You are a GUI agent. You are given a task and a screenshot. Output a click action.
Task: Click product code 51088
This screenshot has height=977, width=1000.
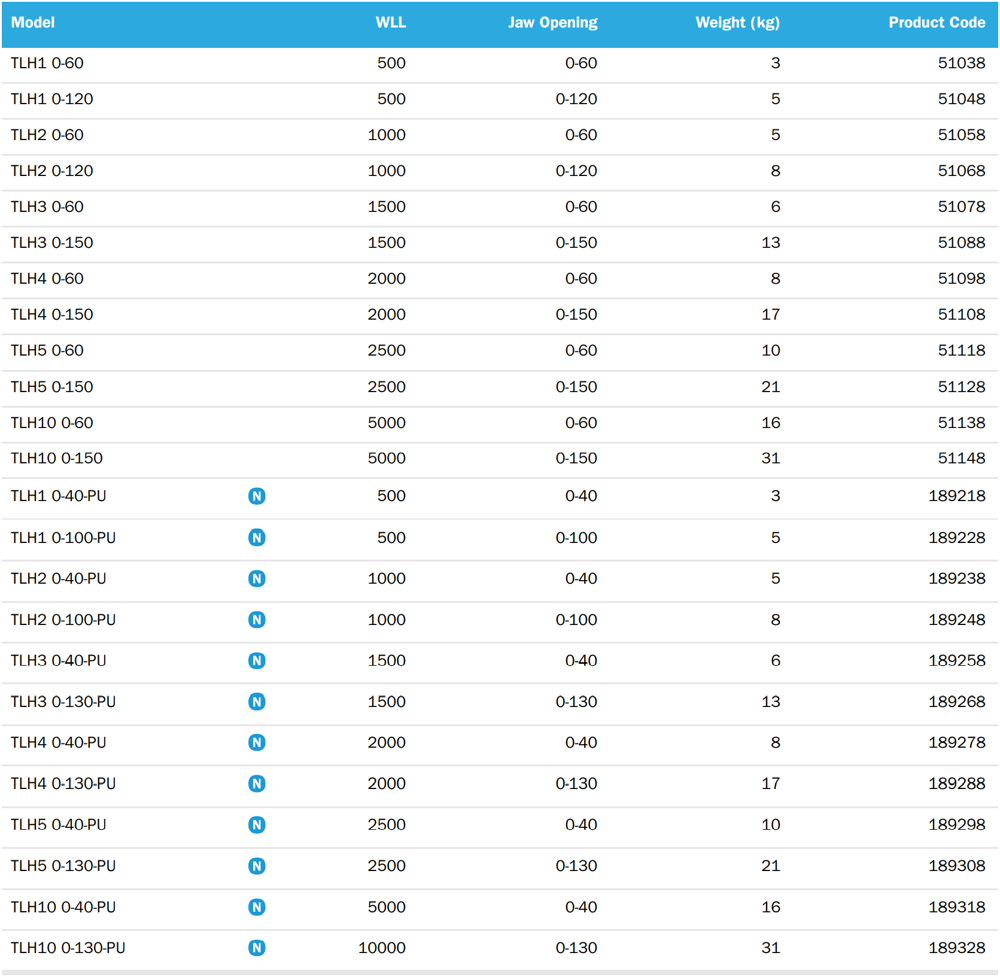962,243
